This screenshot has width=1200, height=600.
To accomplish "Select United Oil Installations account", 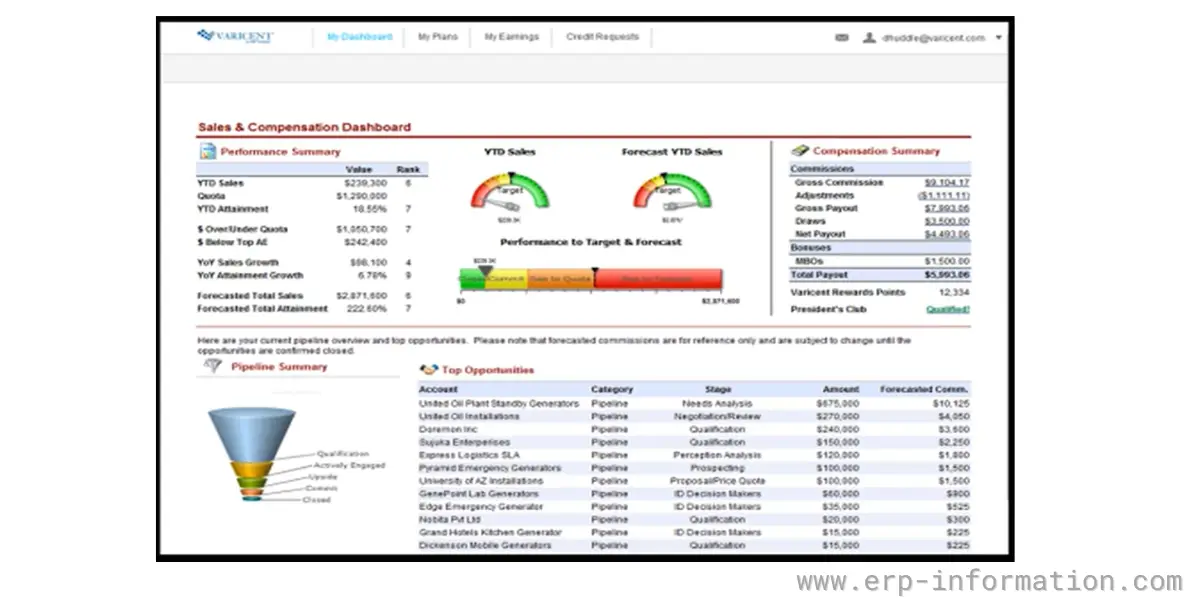I will pyautogui.click(x=469, y=416).
